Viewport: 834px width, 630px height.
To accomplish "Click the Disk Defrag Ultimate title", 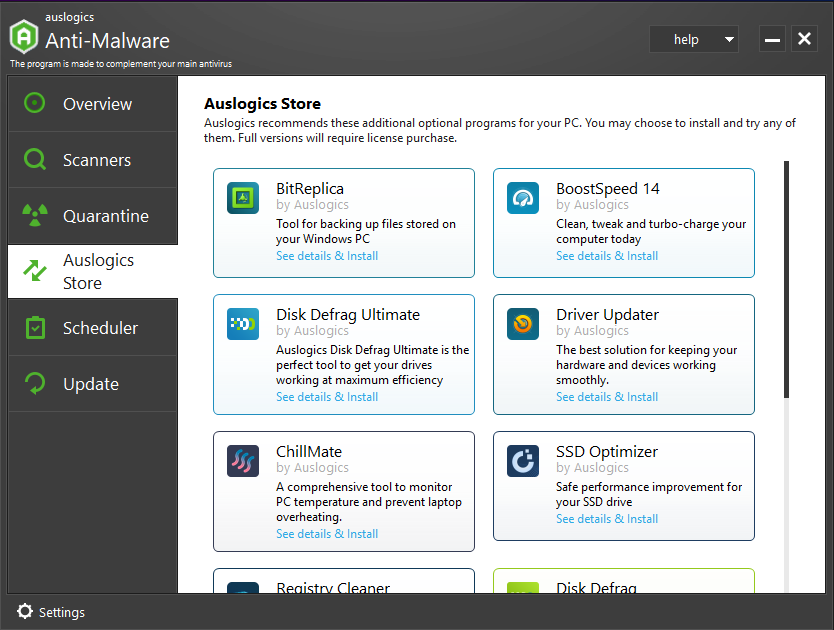I will [x=348, y=314].
